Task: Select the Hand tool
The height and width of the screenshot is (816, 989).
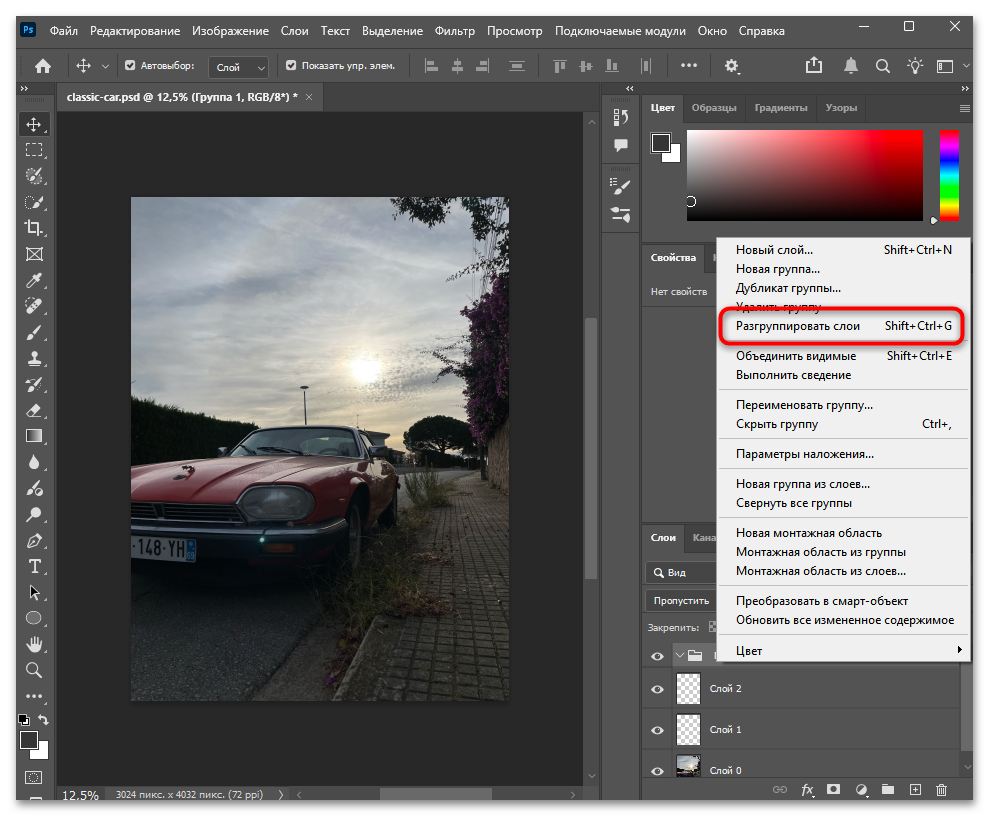Action: 34,644
